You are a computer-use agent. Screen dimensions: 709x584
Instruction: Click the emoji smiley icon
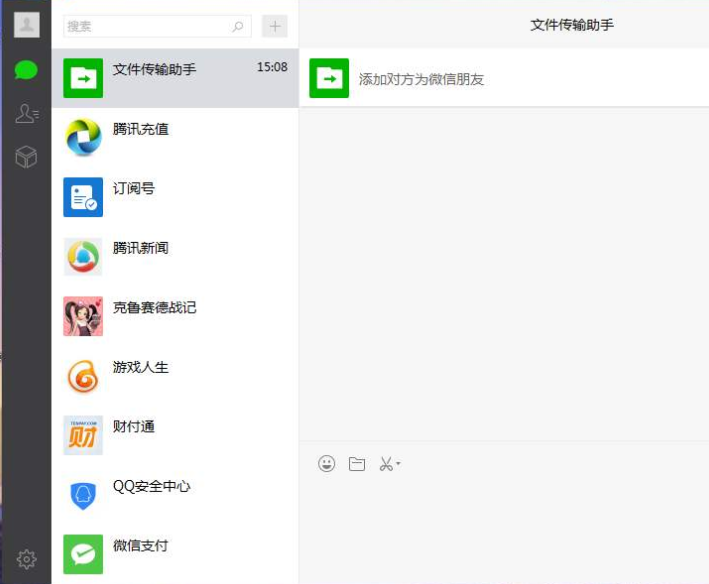[326, 464]
